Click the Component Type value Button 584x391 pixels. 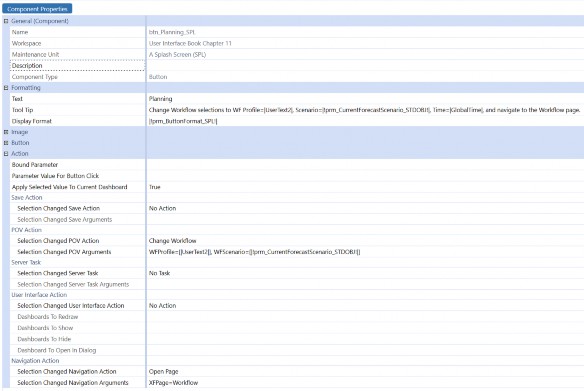coord(158,77)
